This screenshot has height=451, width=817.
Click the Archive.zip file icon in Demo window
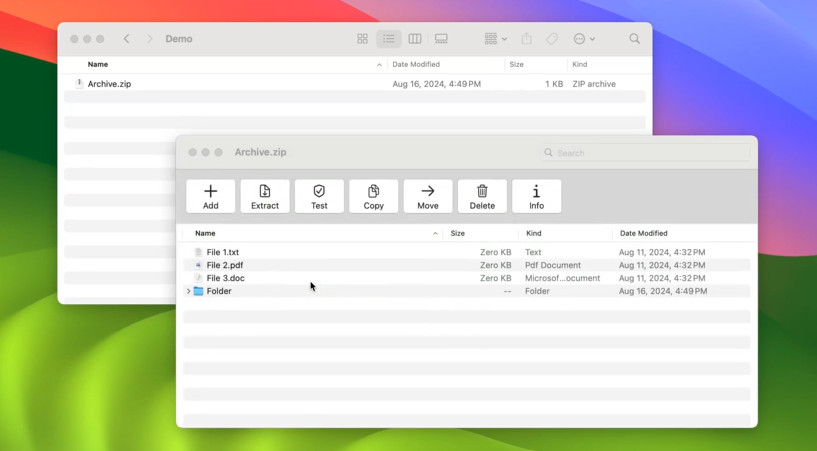79,84
